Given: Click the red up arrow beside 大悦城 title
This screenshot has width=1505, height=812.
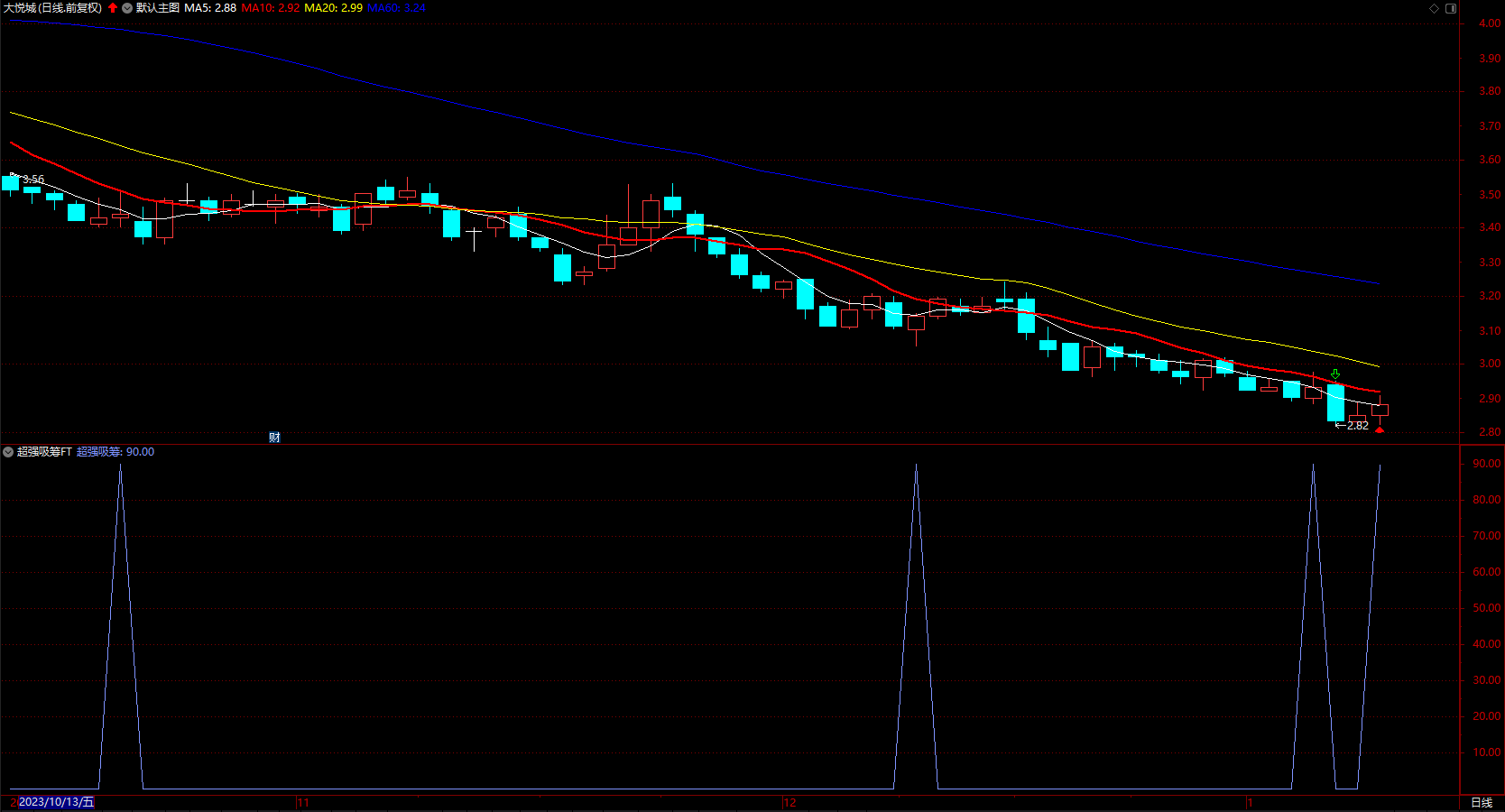Looking at the screenshot, I should click(113, 8).
